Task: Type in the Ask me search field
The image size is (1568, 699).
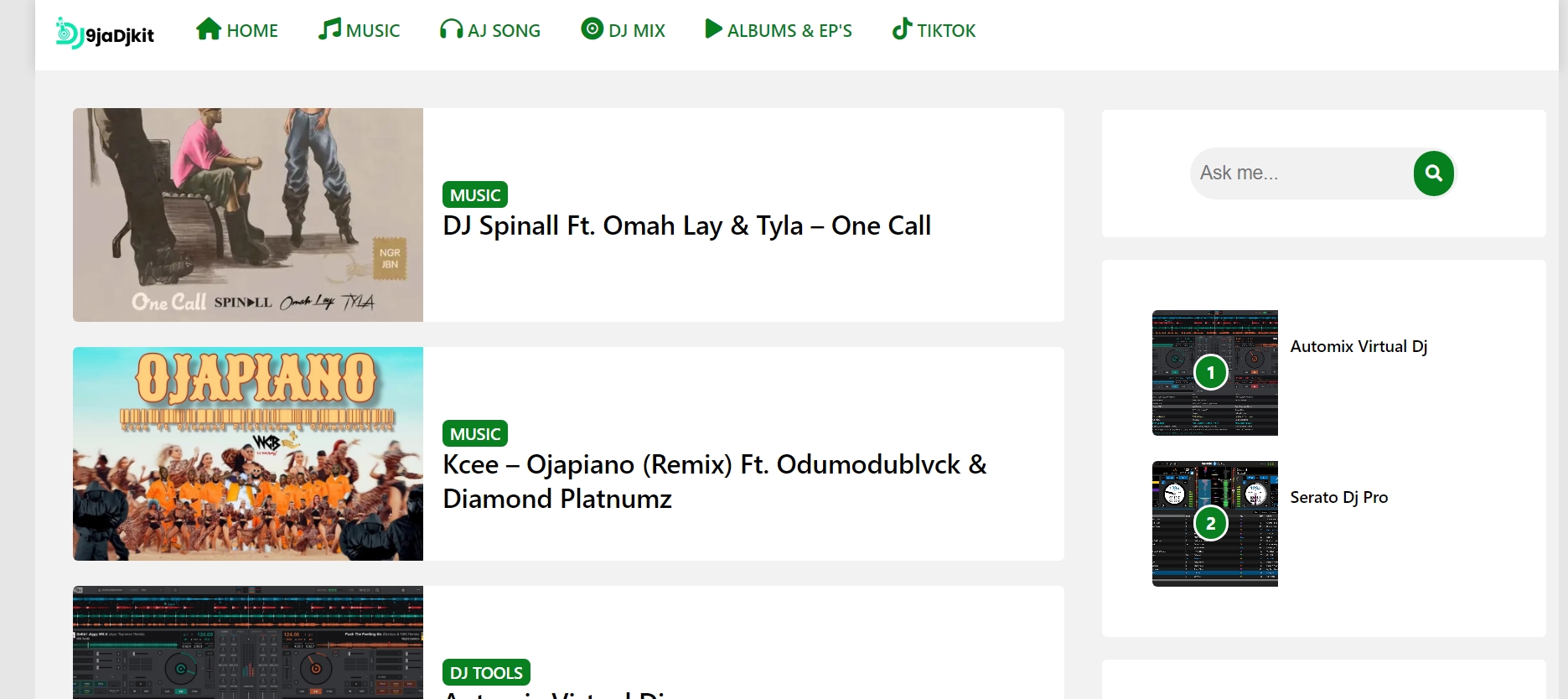Action: point(1299,173)
